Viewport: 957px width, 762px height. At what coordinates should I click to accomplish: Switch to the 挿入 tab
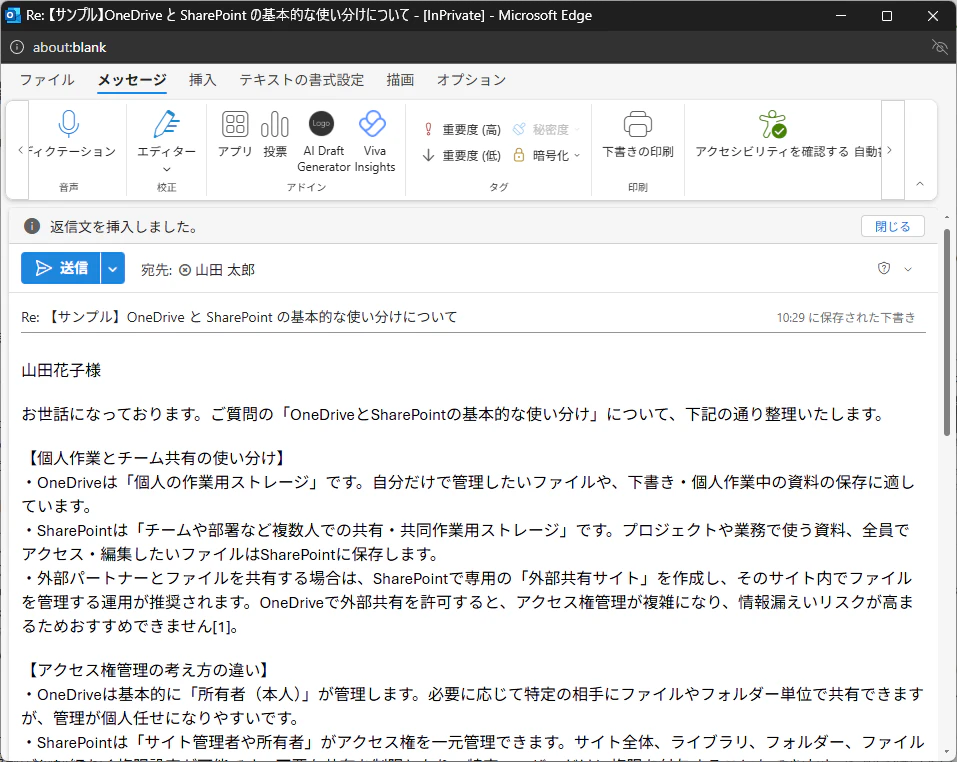(x=203, y=80)
